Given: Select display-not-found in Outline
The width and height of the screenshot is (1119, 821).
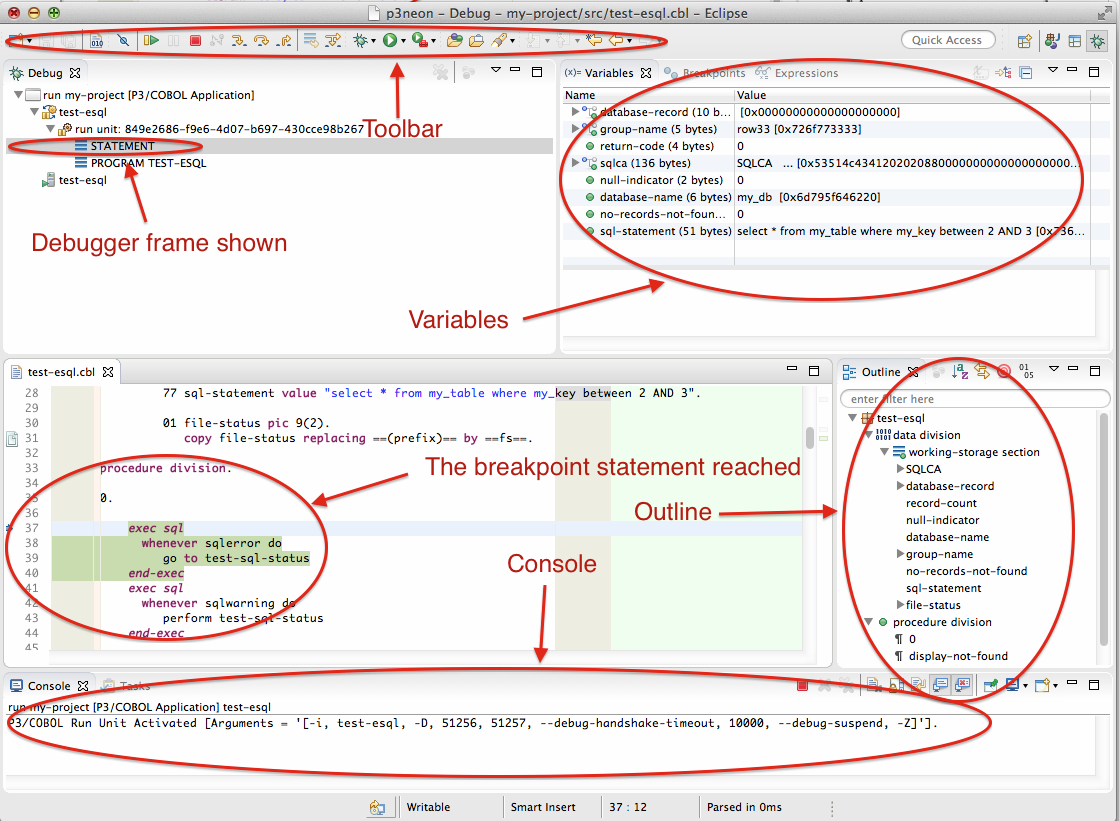Looking at the screenshot, I should coord(958,656).
